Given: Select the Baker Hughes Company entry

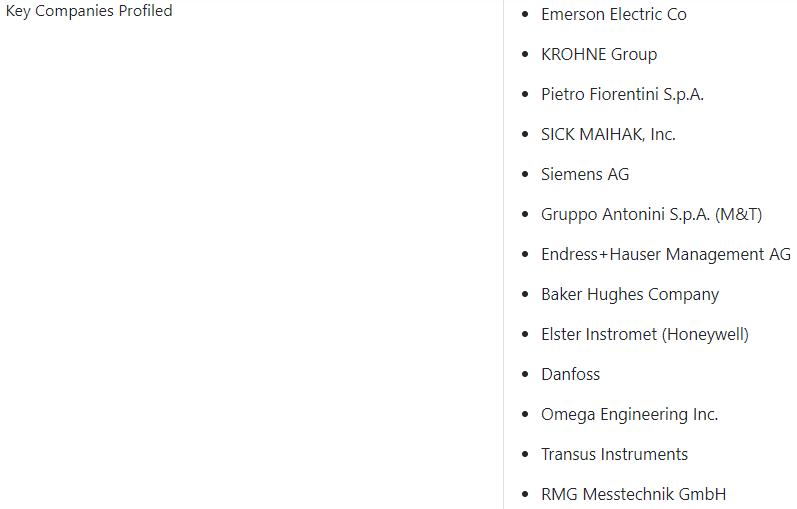Looking at the screenshot, I should point(630,294).
